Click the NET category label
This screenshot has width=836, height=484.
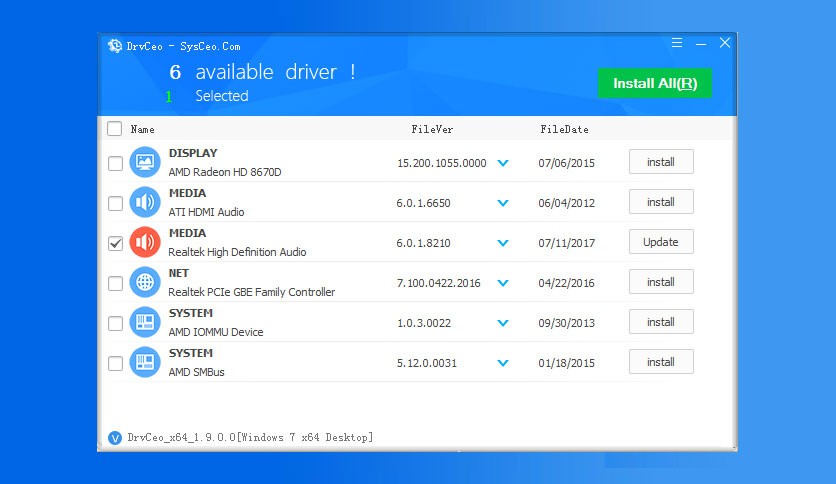pos(179,273)
